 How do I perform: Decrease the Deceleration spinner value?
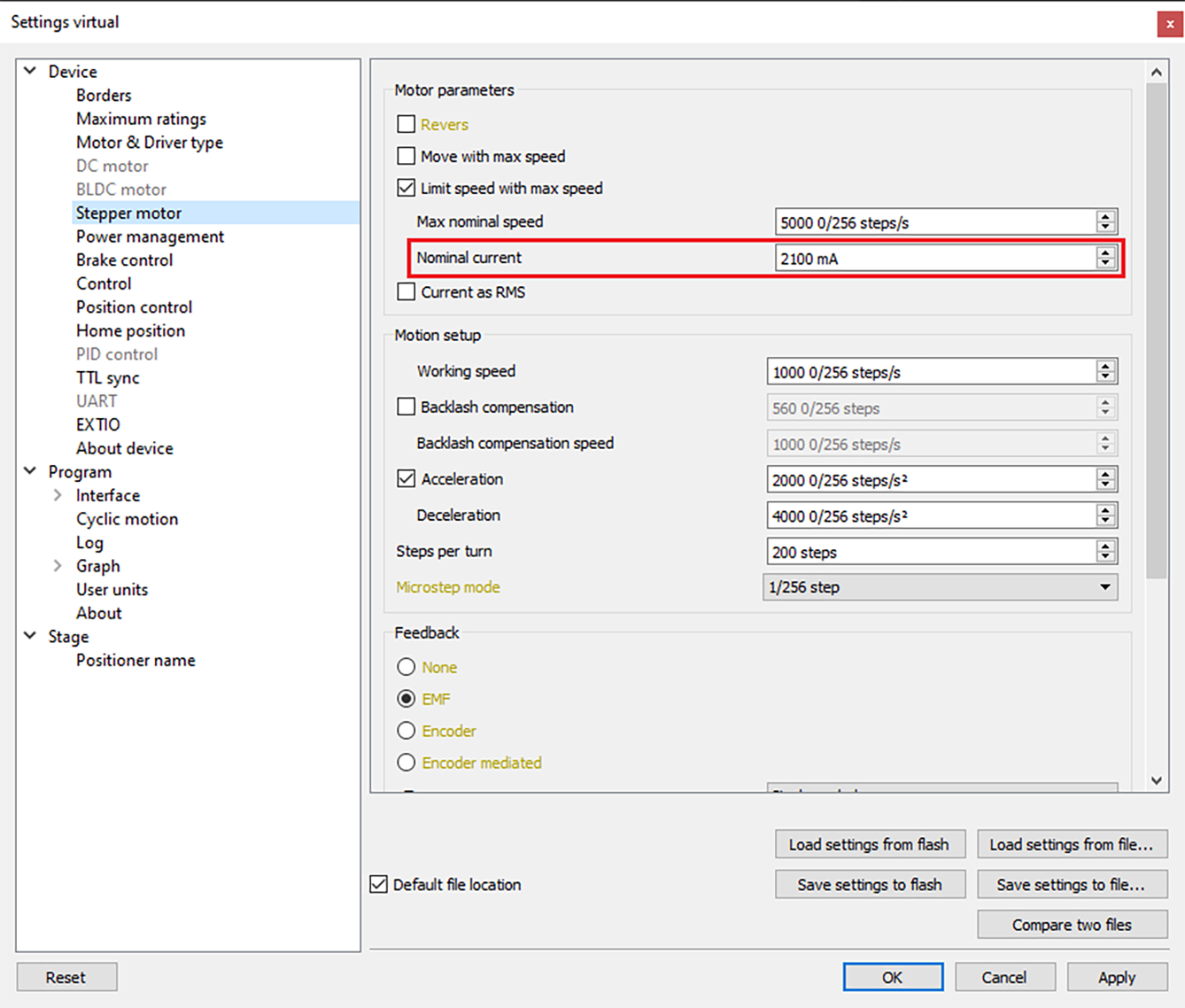tap(1104, 520)
